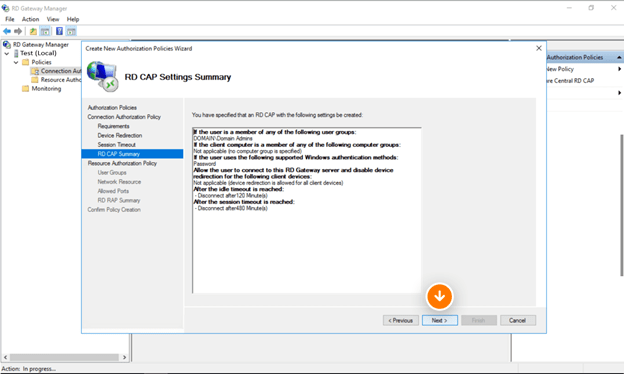
Task: Click 'Disconnect after120 Minute(s)' summary line
Action: [231, 196]
